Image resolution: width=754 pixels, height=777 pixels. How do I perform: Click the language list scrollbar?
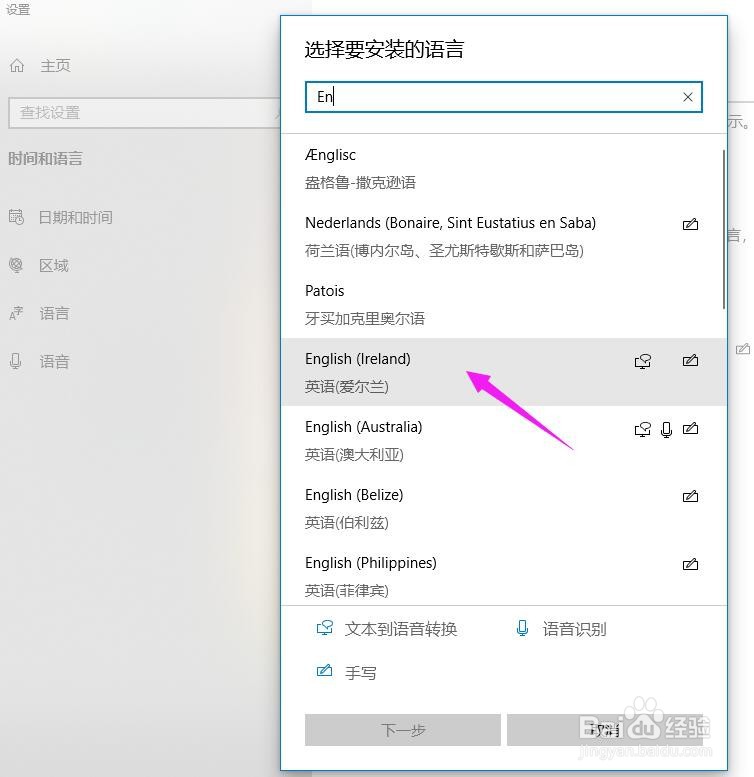[724, 229]
